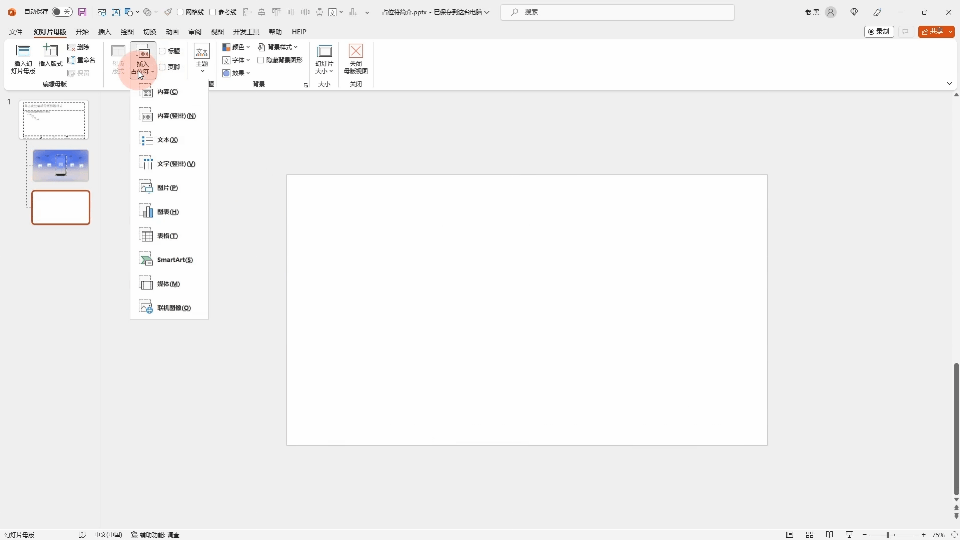960x540 pixels.
Task: Select the blank layout thumbnail
Action: tap(61, 207)
